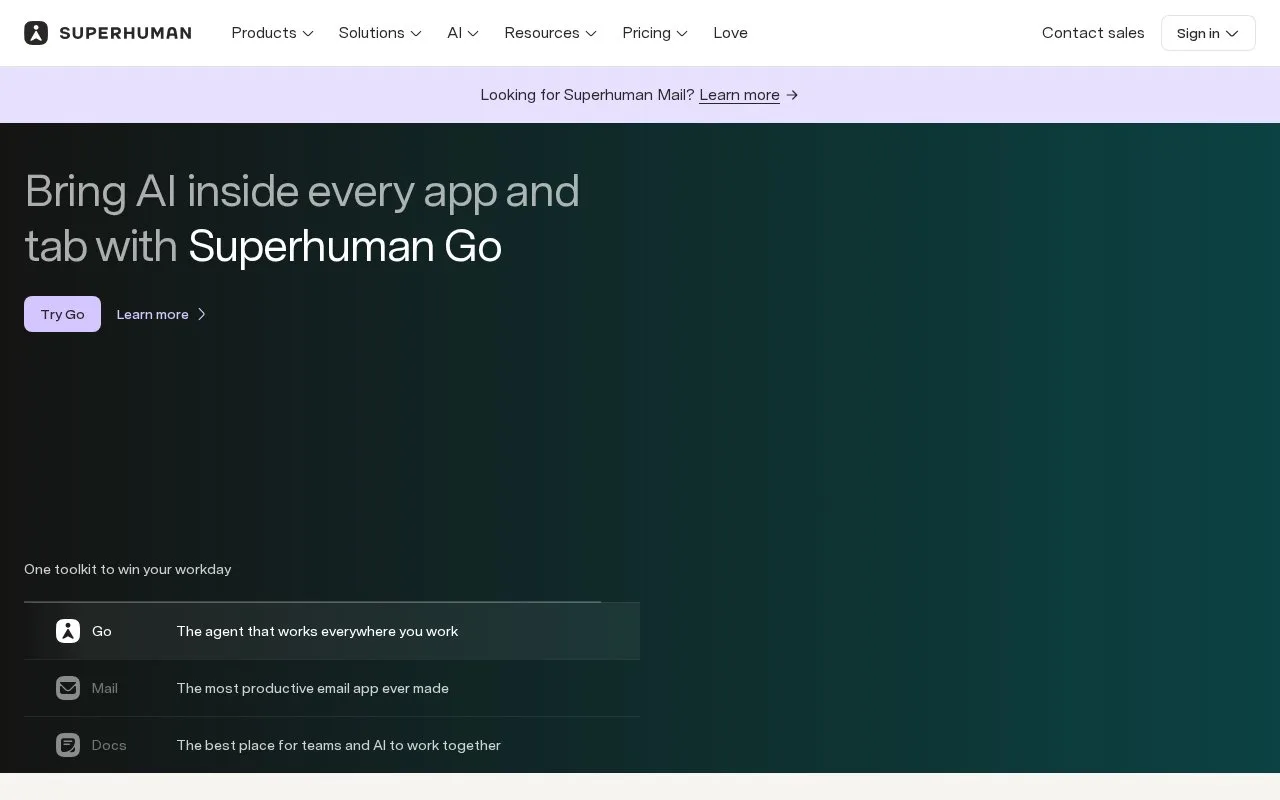1280x800 pixels.
Task: Click 'One toolkit to win your workday' text
Action: click(x=127, y=569)
